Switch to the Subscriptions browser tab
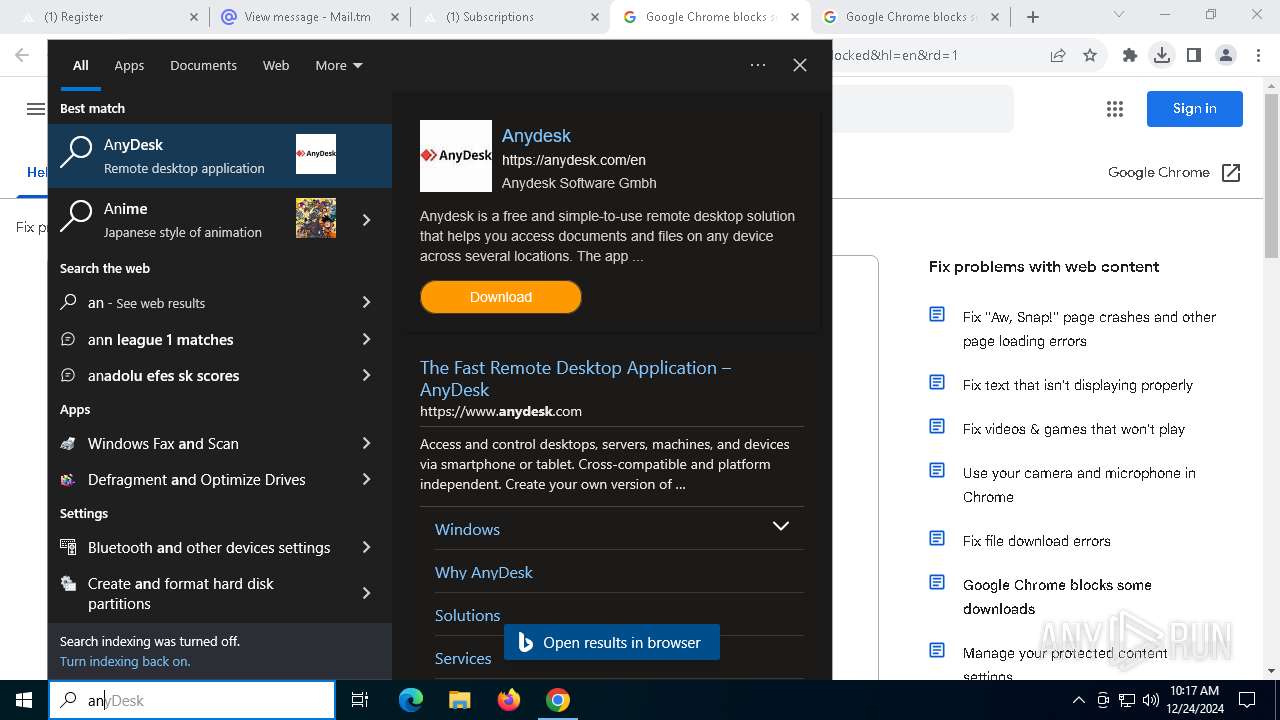Image resolution: width=1280 pixels, height=720 pixels. pos(509,17)
